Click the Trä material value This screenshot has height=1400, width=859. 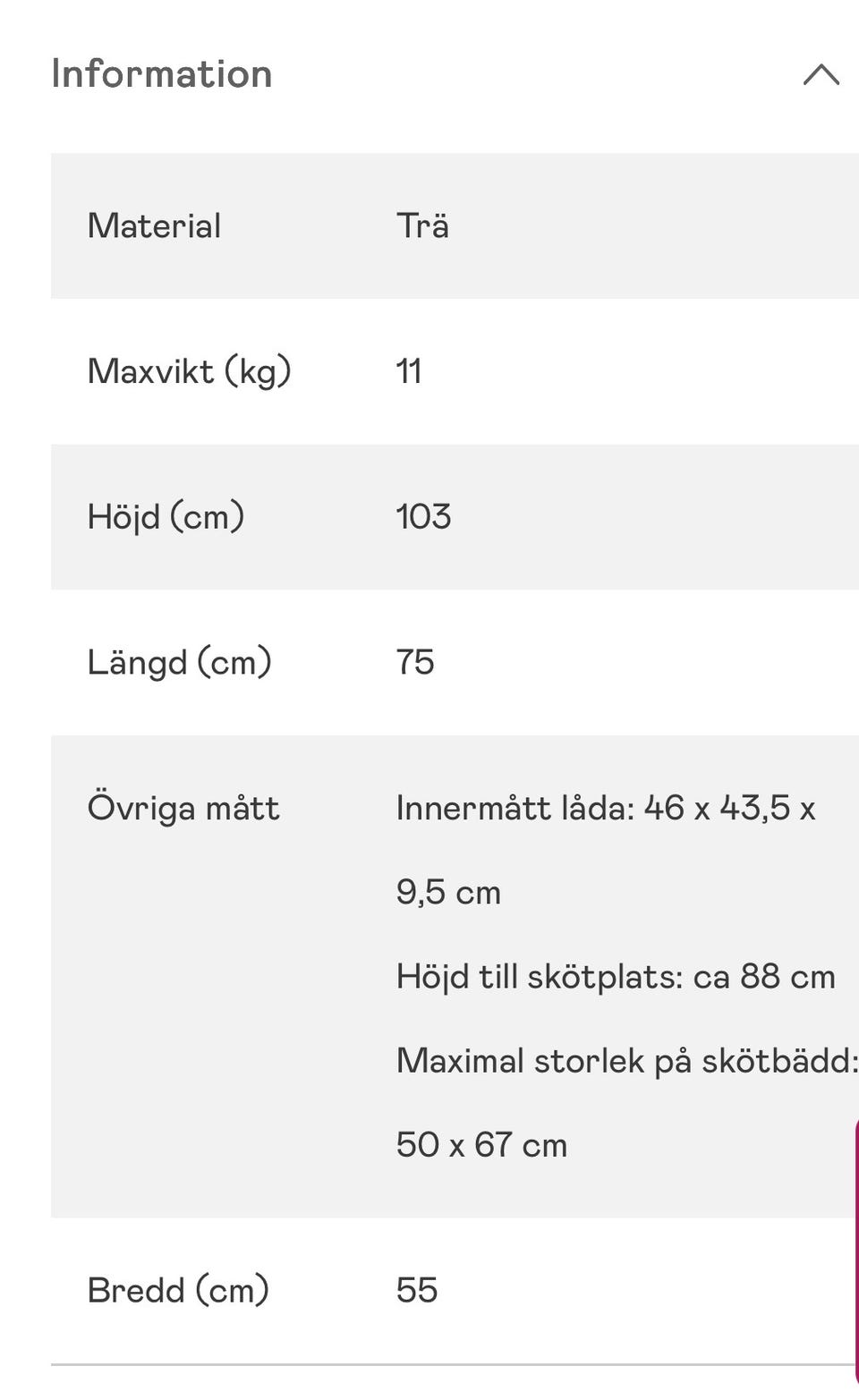(x=422, y=226)
